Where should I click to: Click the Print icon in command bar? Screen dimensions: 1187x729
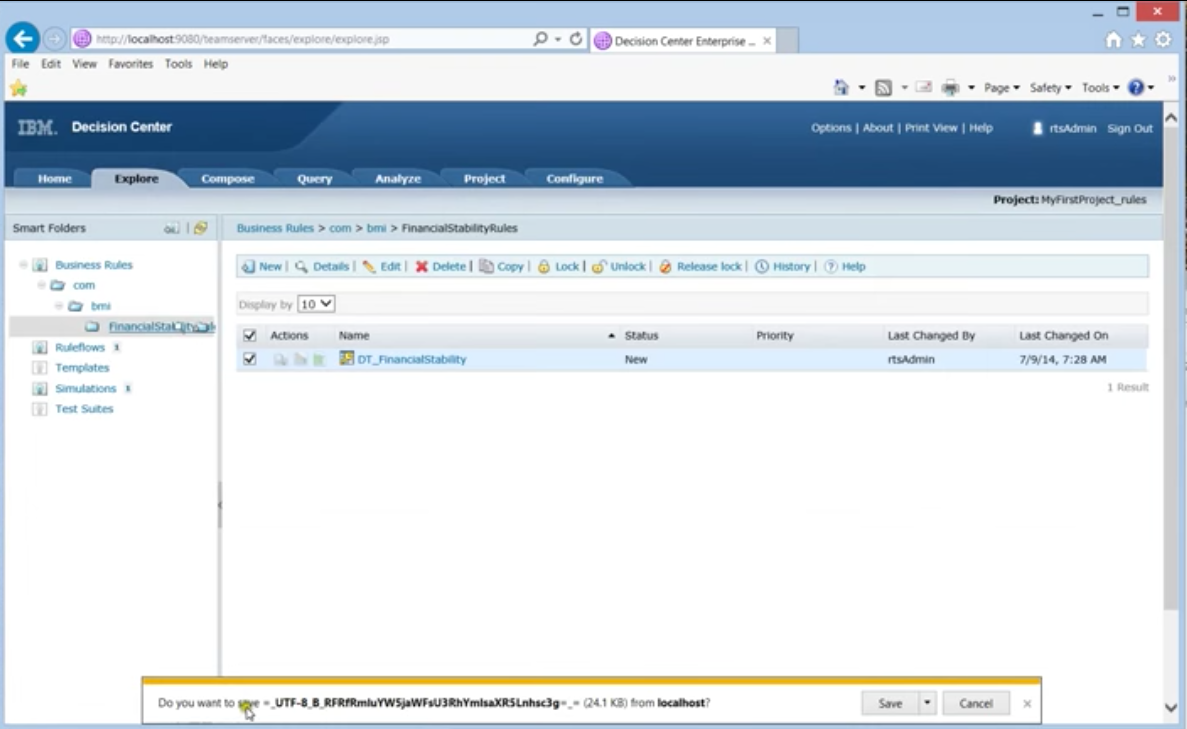point(950,88)
